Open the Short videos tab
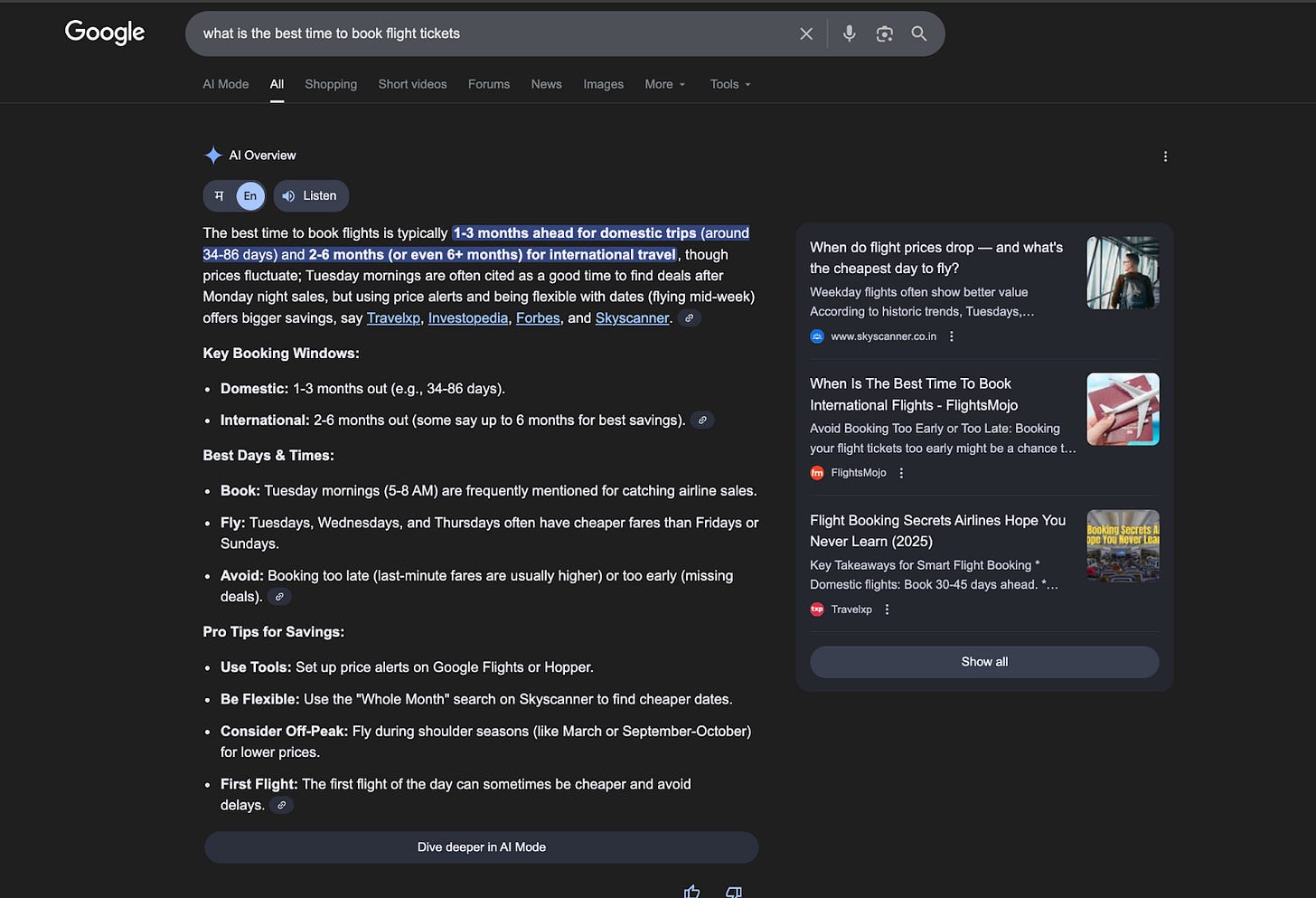The width and height of the screenshot is (1316, 898). pos(412,84)
